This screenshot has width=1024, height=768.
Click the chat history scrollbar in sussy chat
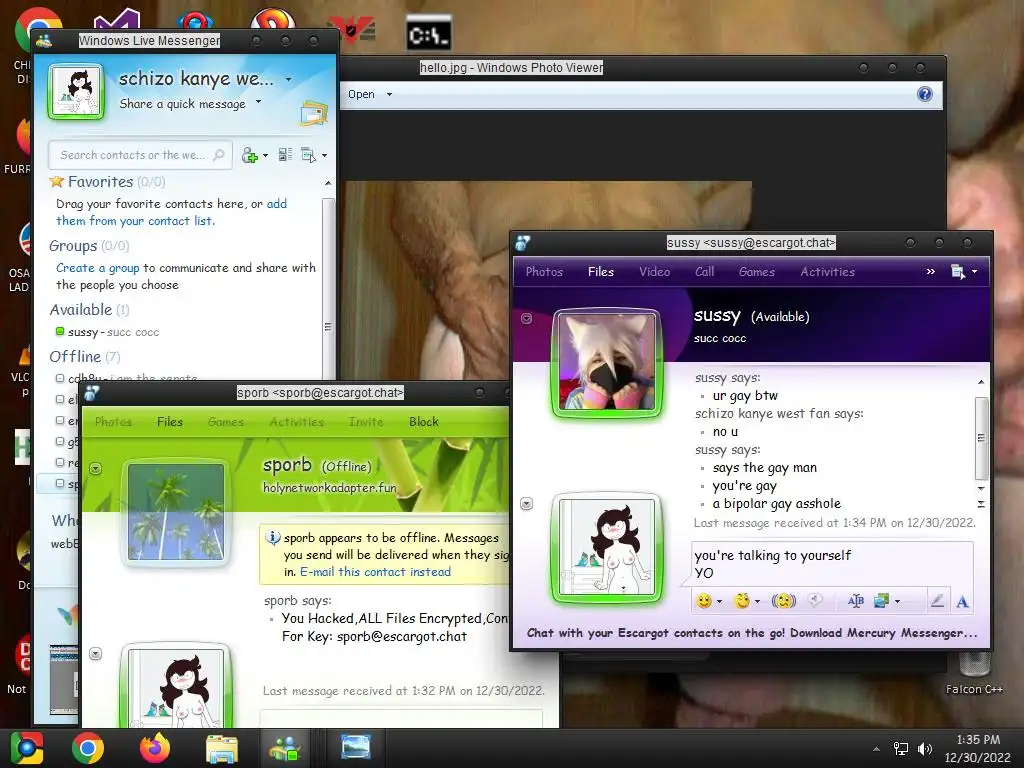[981, 439]
